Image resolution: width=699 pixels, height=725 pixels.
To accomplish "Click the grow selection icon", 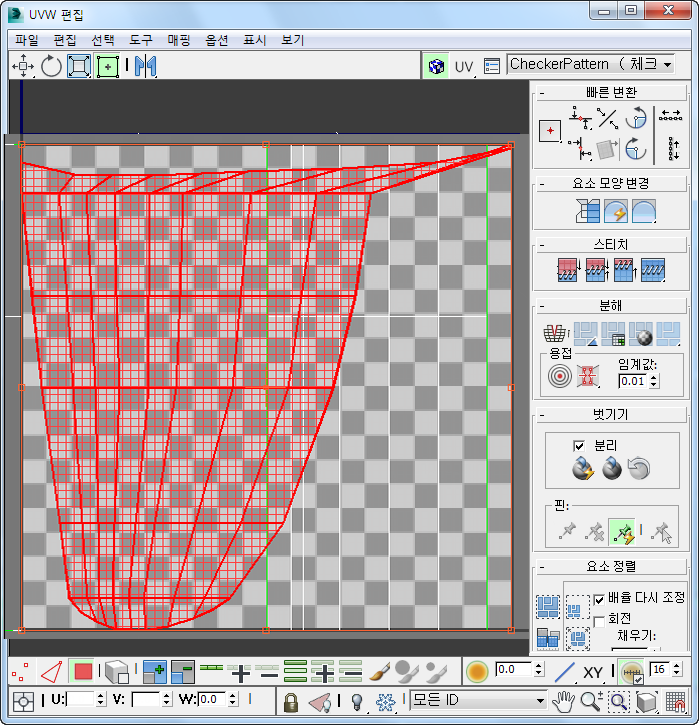I will pyautogui.click(x=155, y=672).
